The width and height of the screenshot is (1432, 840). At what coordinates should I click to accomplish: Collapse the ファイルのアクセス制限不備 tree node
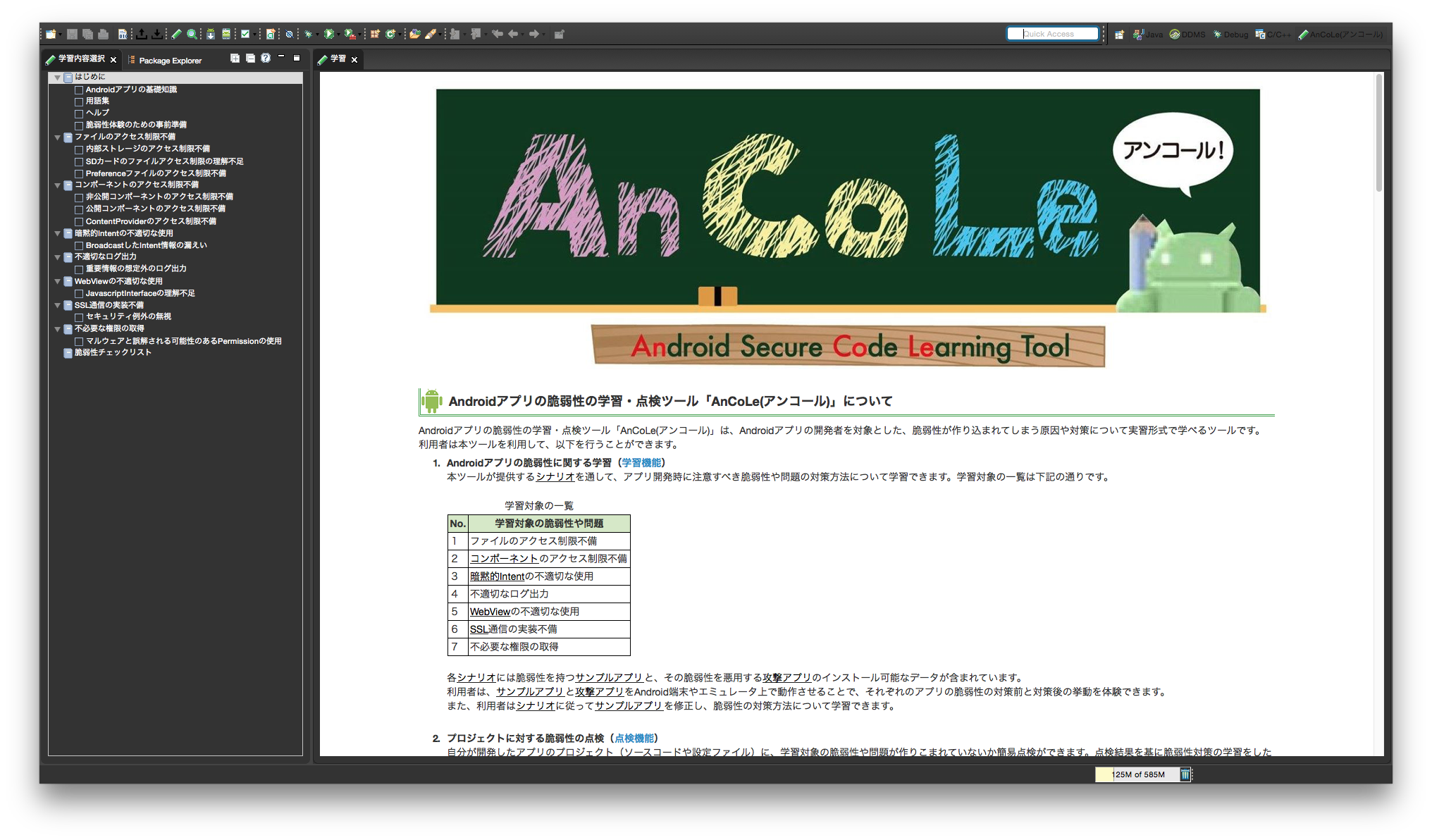tap(58, 137)
